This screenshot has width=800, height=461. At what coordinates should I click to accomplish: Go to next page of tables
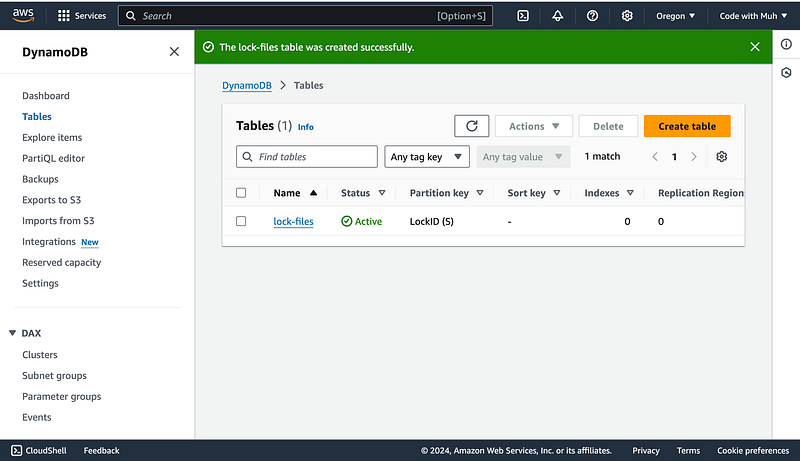click(694, 157)
